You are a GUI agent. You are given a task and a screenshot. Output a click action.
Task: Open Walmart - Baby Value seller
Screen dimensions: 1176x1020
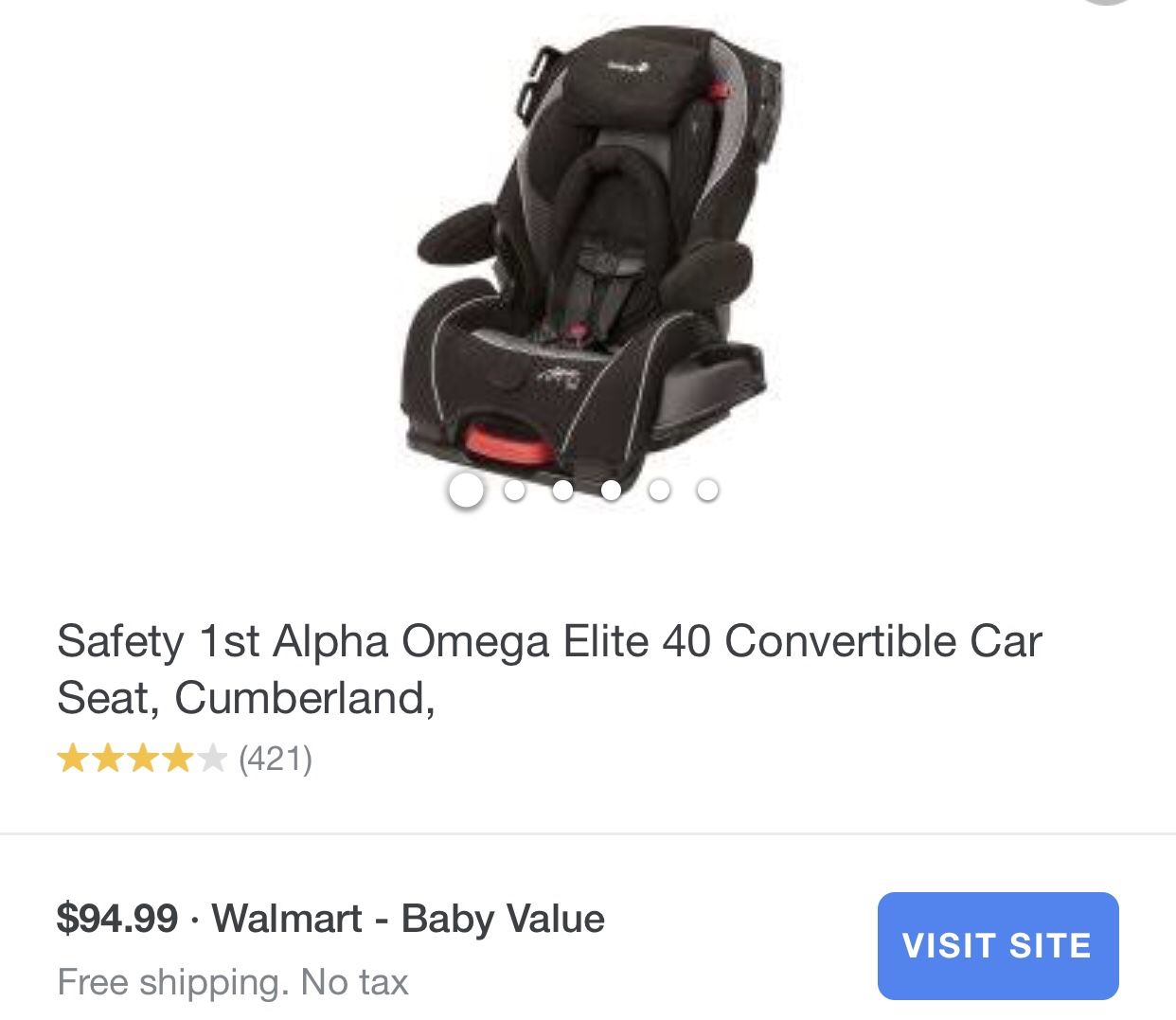pyautogui.click(x=408, y=919)
